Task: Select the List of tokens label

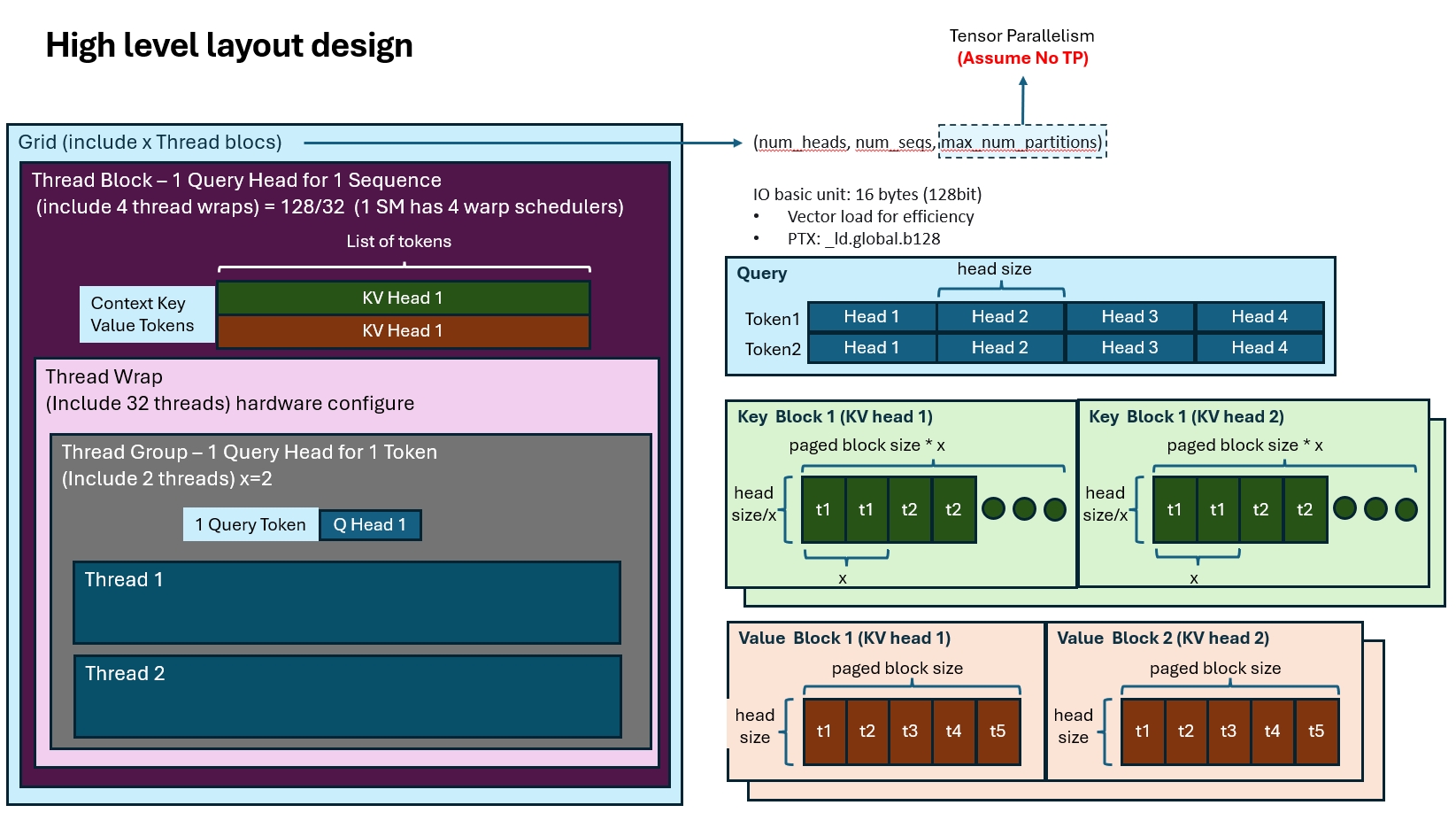Action: click(x=398, y=242)
